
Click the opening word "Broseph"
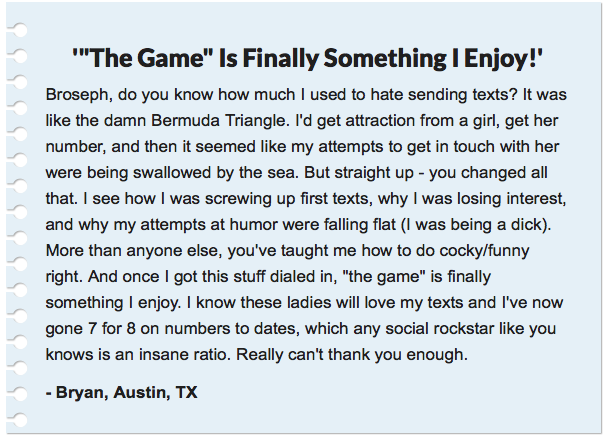79,91
